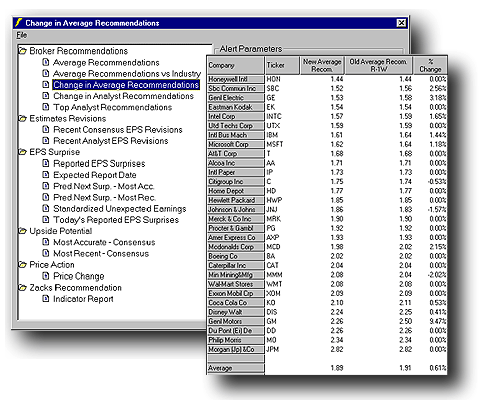Select the Honeywell Intl row header

235,79
